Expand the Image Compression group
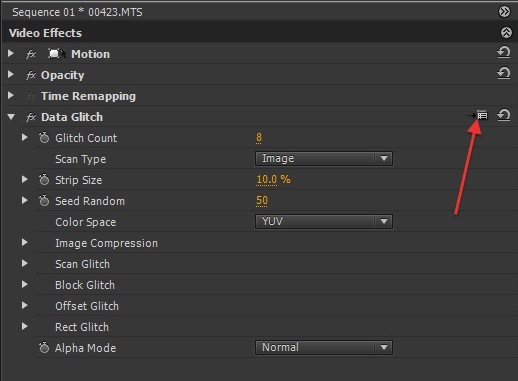The height and width of the screenshot is (381, 518). click(24, 242)
